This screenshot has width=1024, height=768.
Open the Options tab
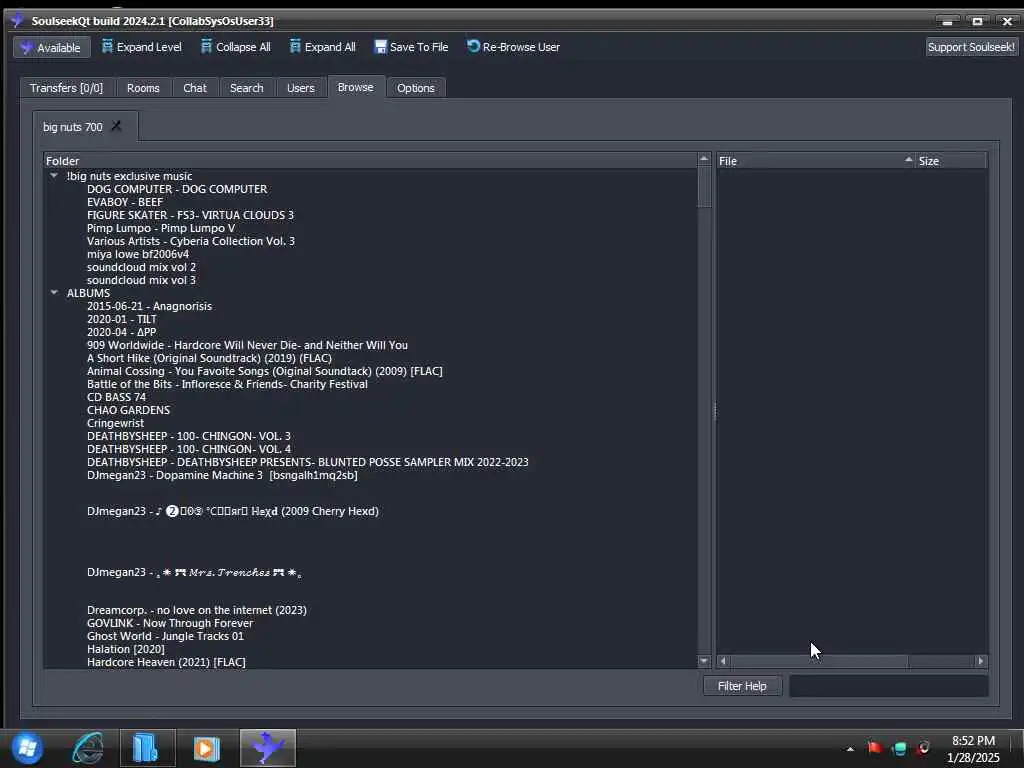coord(415,88)
